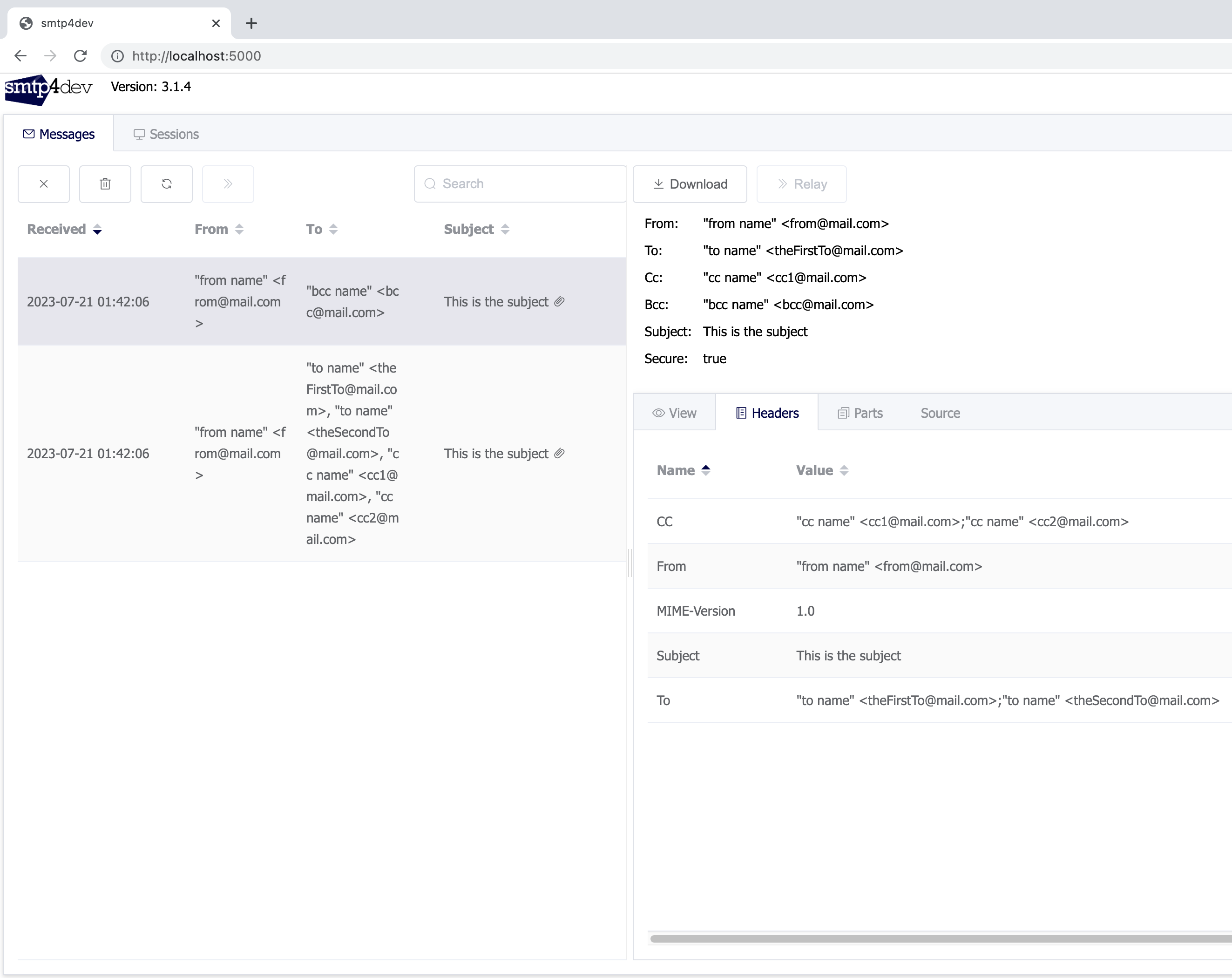Click the smtp4dev logo

[48, 88]
